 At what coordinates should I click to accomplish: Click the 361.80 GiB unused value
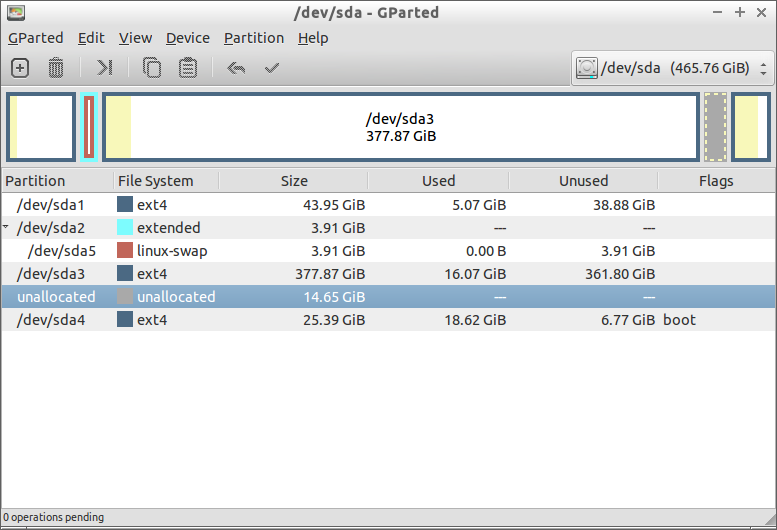[620, 274]
